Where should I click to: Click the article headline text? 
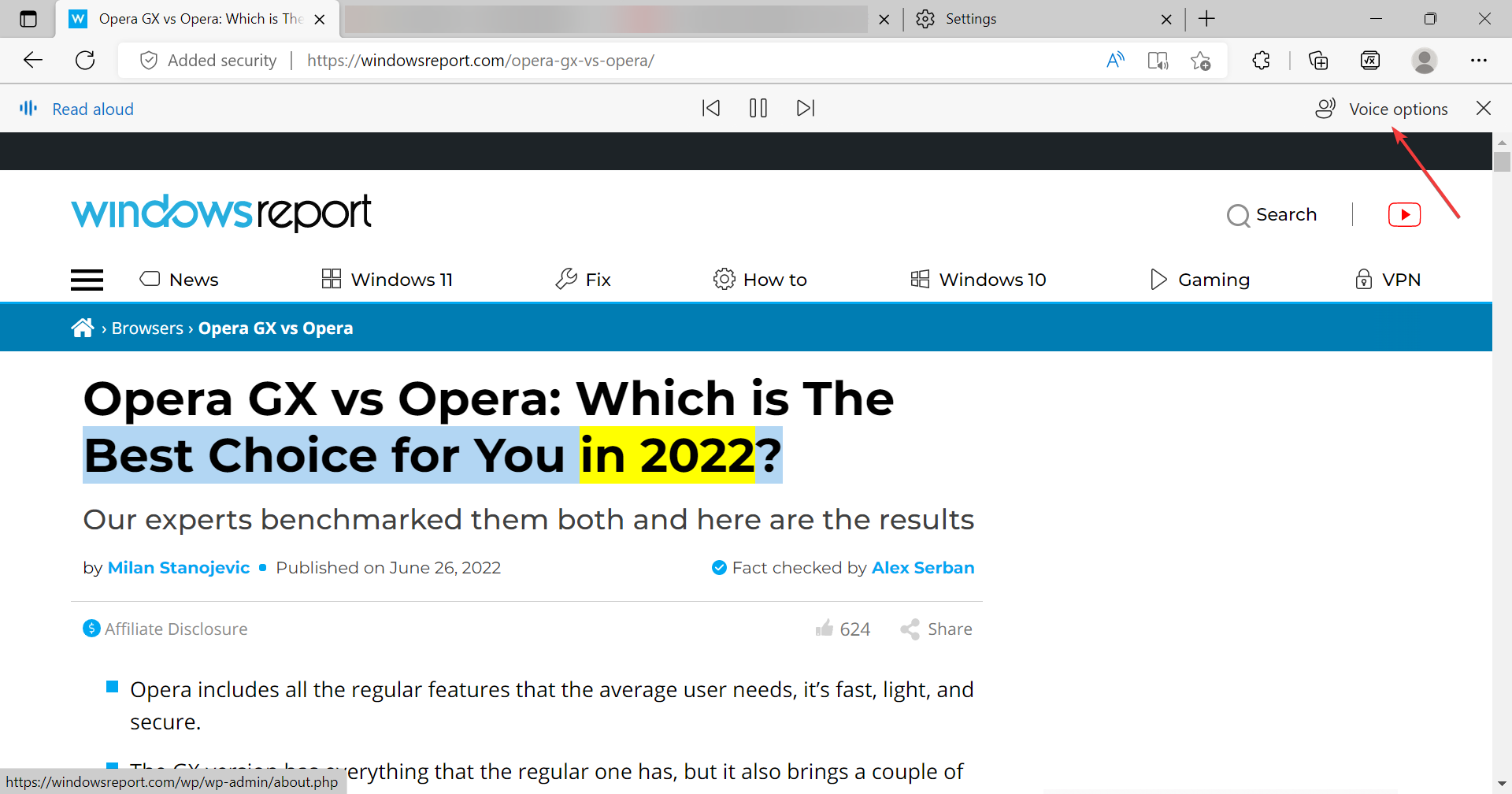click(x=488, y=427)
